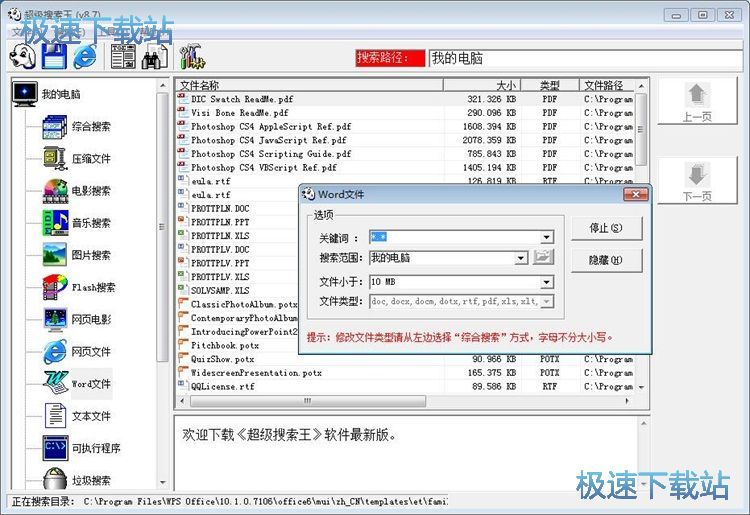Select QQLicense.rtf file row
Image resolution: width=750 pixels, height=515 pixels.
point(406,386)
